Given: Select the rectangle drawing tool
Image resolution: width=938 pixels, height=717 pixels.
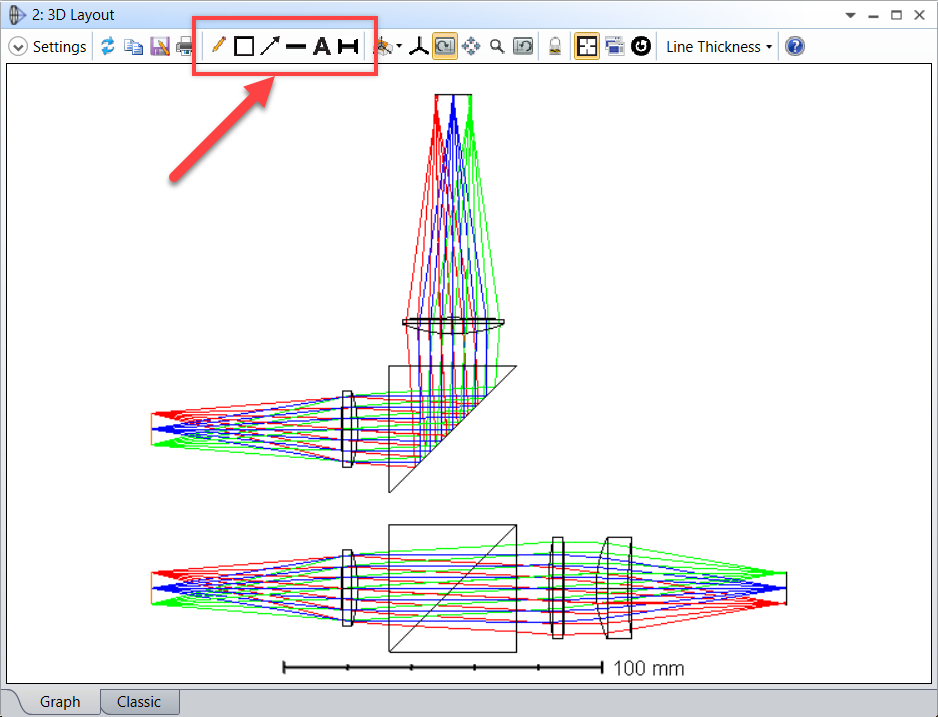Looking at the screenshot, I should (x=244, y=46).
